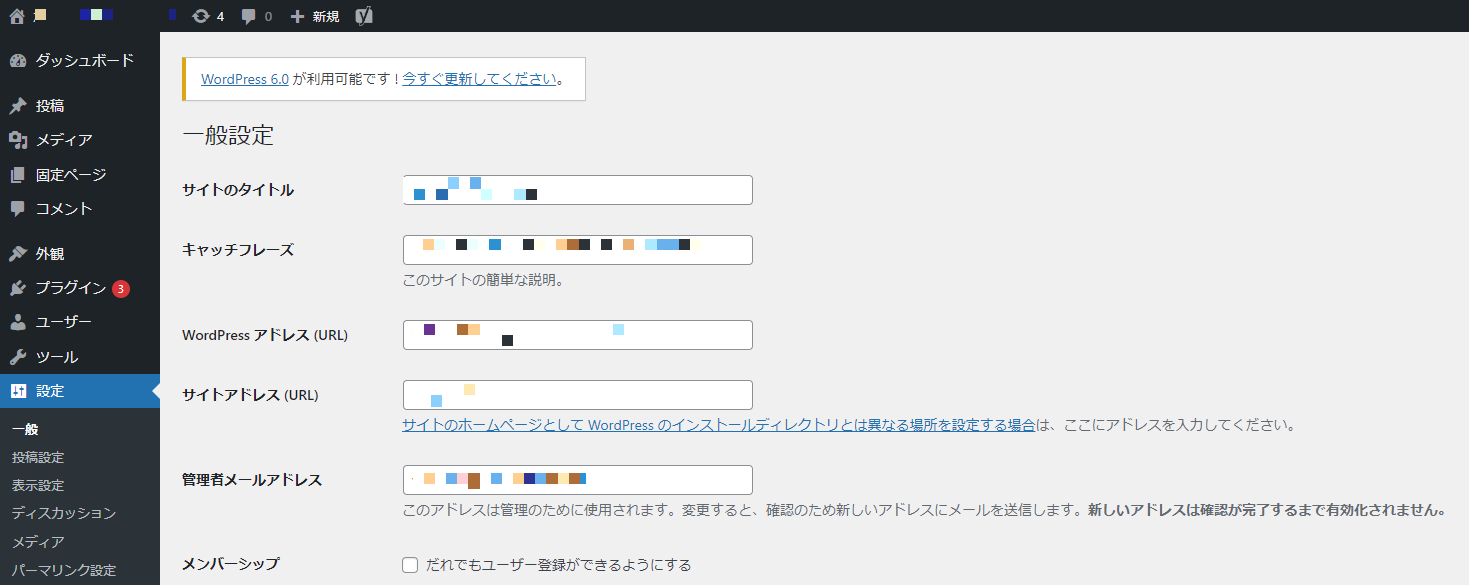Open ユーザー menu label

point(64,322)
